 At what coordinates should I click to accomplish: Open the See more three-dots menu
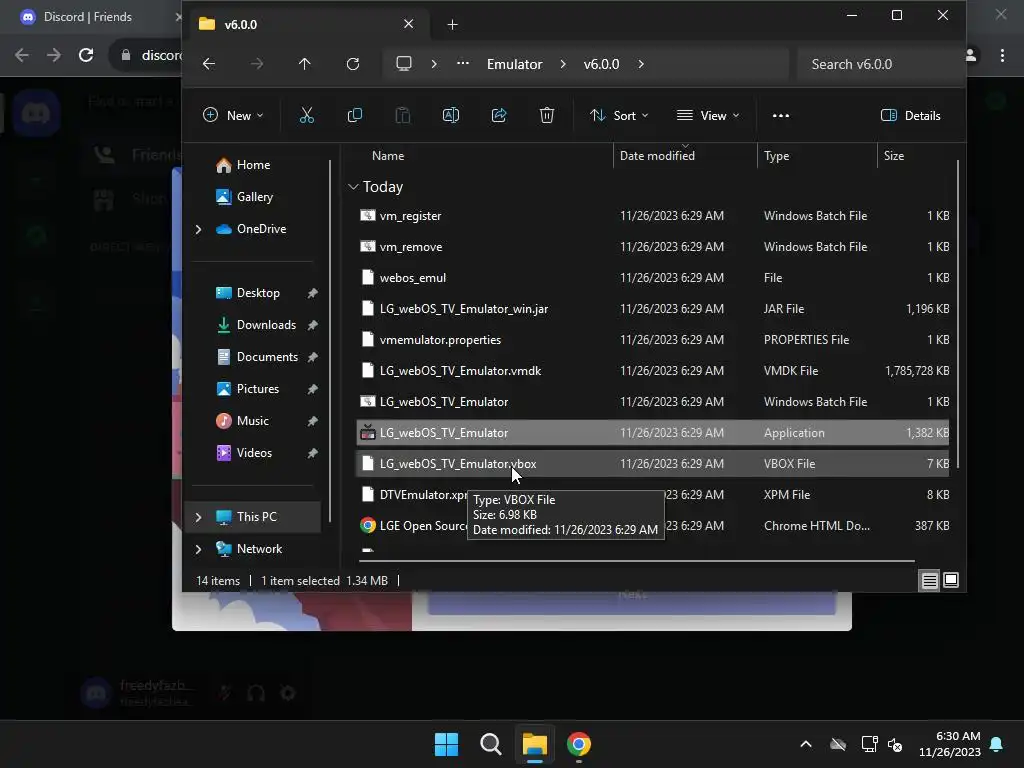click(x=780, y=116)
